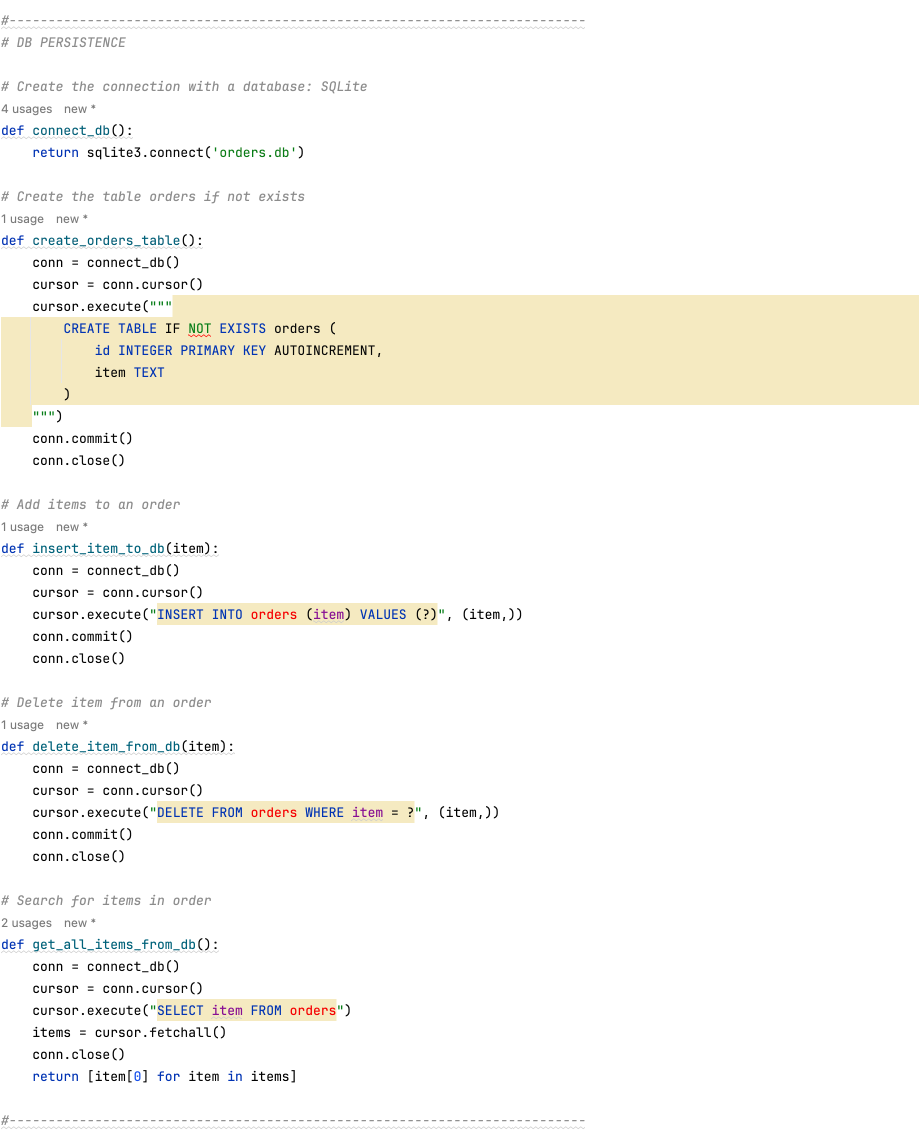This screenshot has width=919, height=1133.
Task: Click the "new *" author hint above connect_db
Action: pyautogui.click(x=80, y=109)
